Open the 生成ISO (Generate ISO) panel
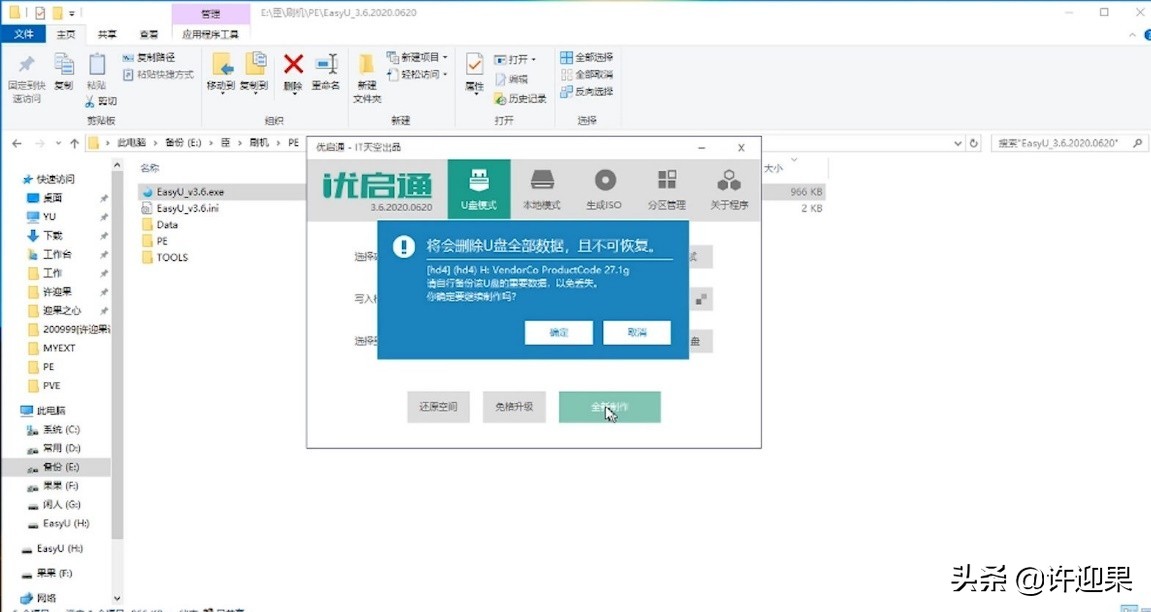The image size is (1151, 612). [604, 188]
